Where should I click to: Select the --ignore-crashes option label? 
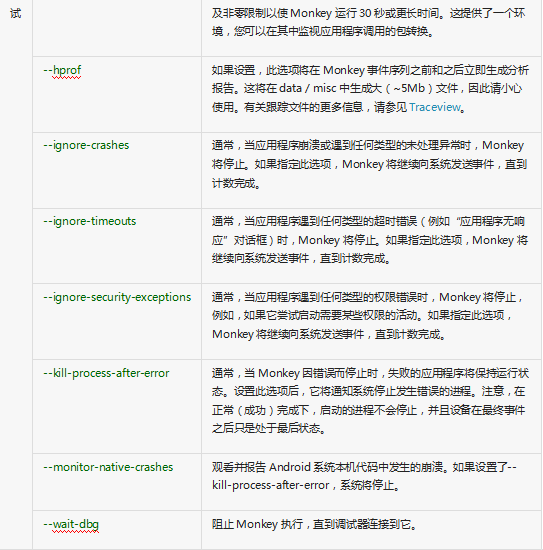click(86, 146)
